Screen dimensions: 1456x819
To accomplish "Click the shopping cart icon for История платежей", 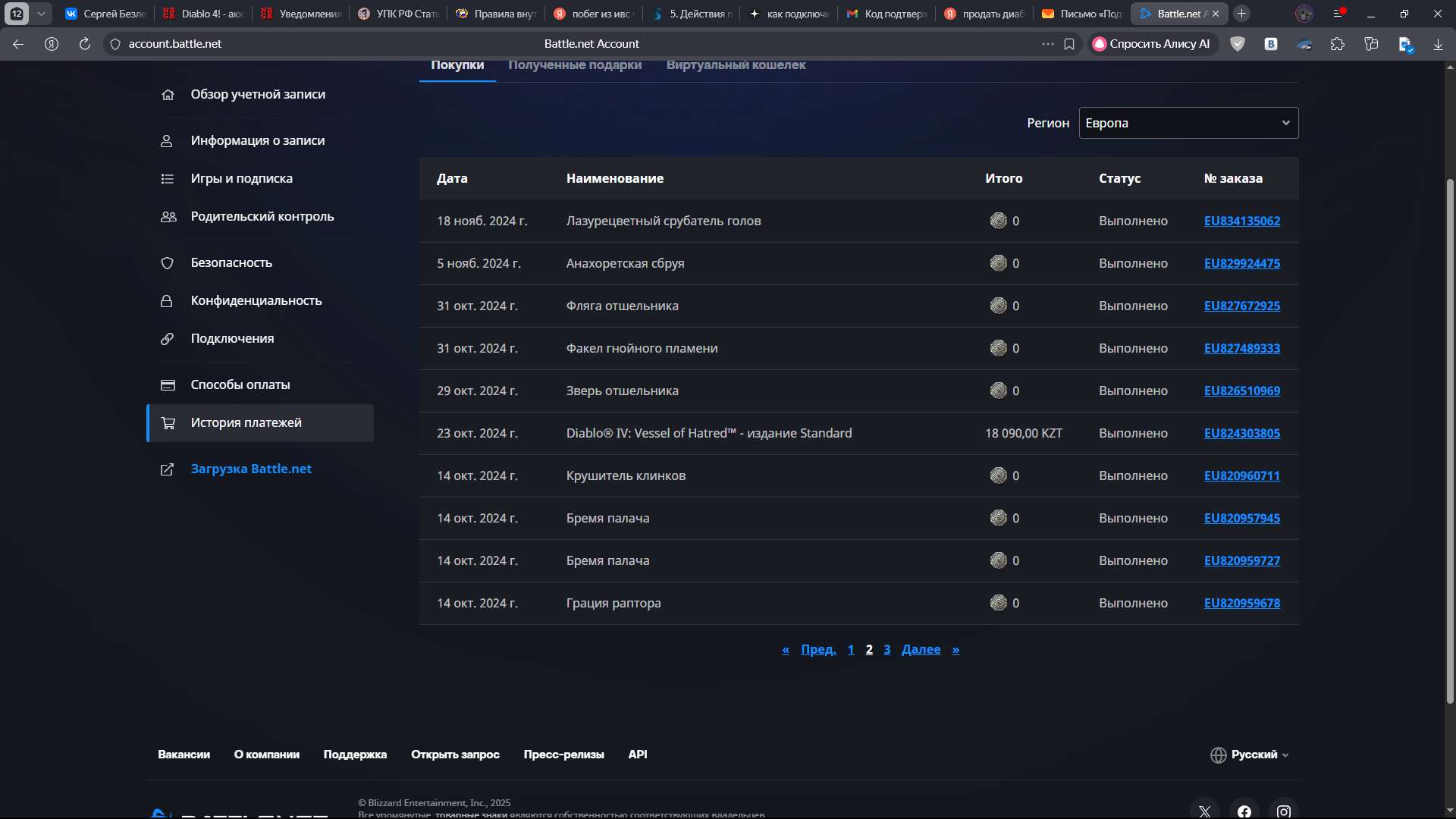I will coord(168,423).
